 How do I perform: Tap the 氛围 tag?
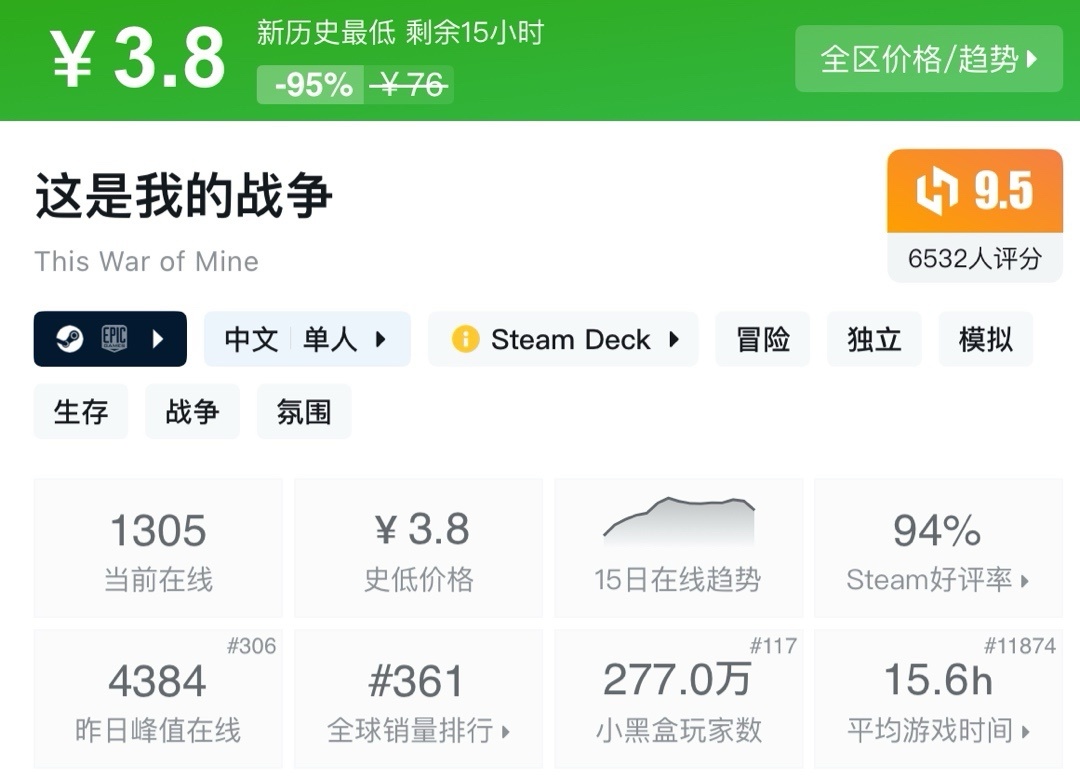(x=303, y=412)
